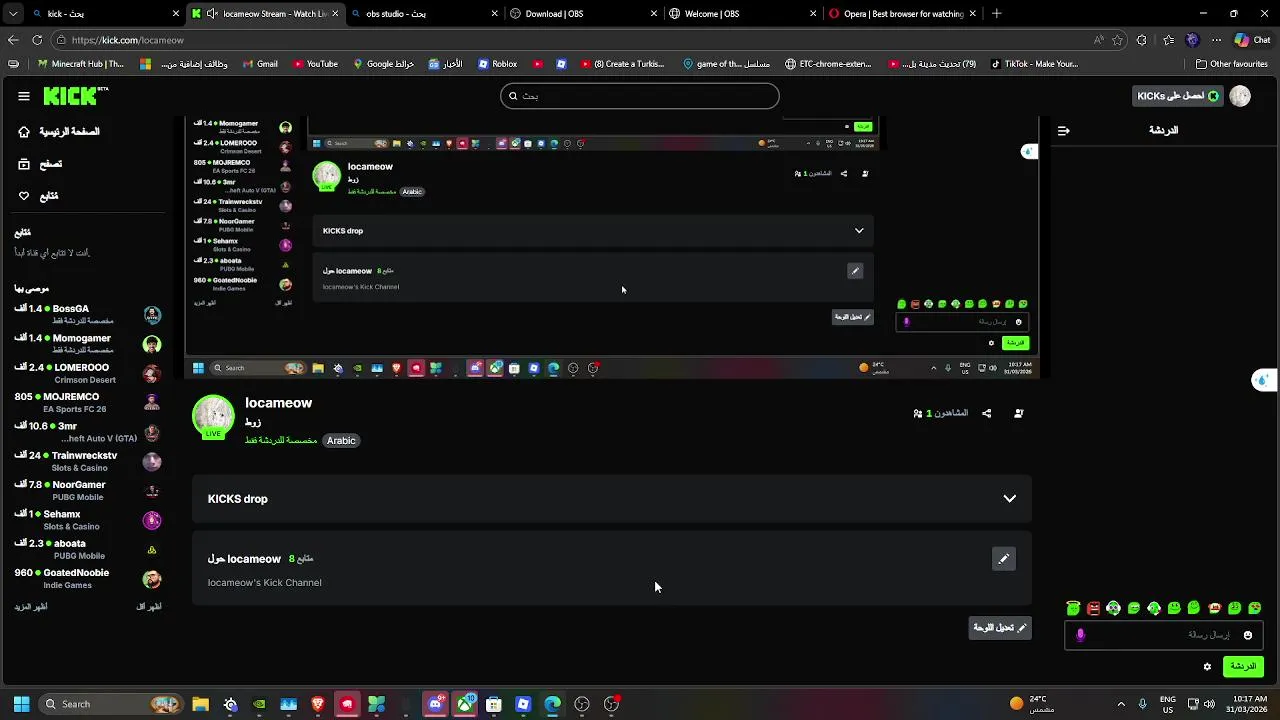The width and height of the screenshot is (1280, 720).
Task: Click locameow live avatar
Action: tap(213, 417)
